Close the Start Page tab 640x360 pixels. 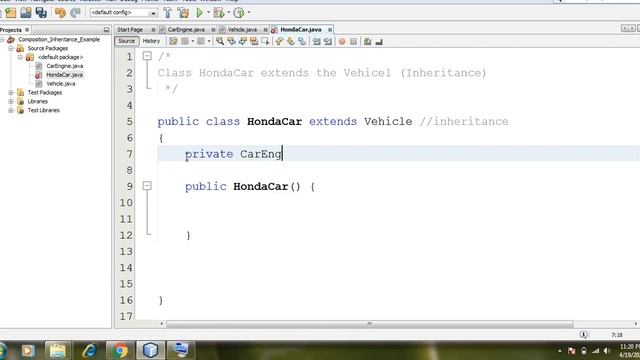(x=153, y=30)
